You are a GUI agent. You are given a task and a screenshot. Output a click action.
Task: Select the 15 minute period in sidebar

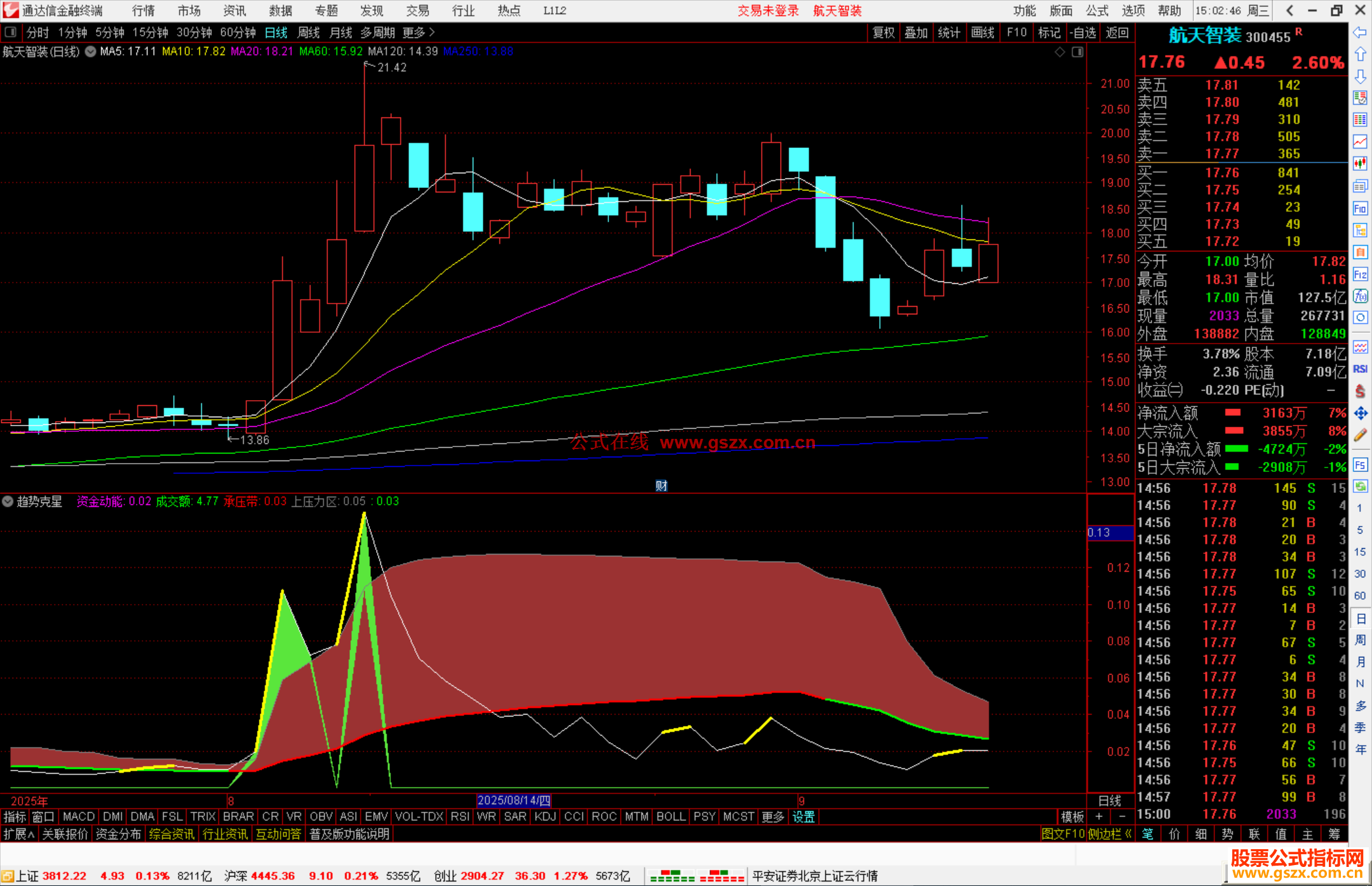[x=1360, y=552]
